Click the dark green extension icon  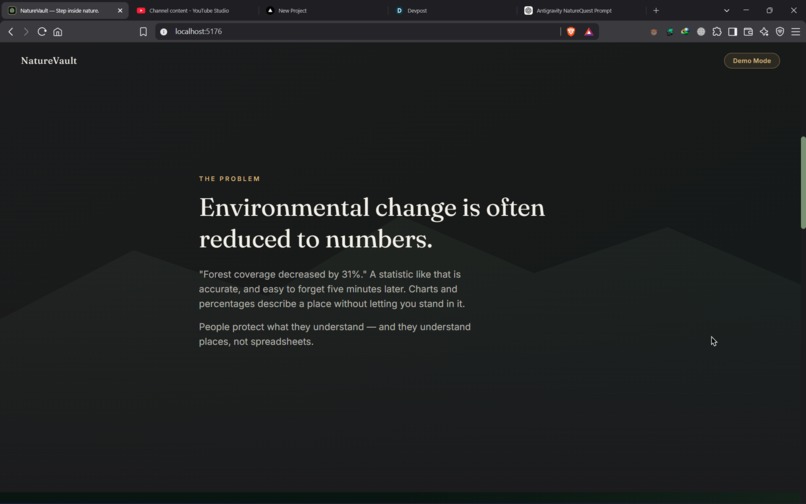pos(669,32)
